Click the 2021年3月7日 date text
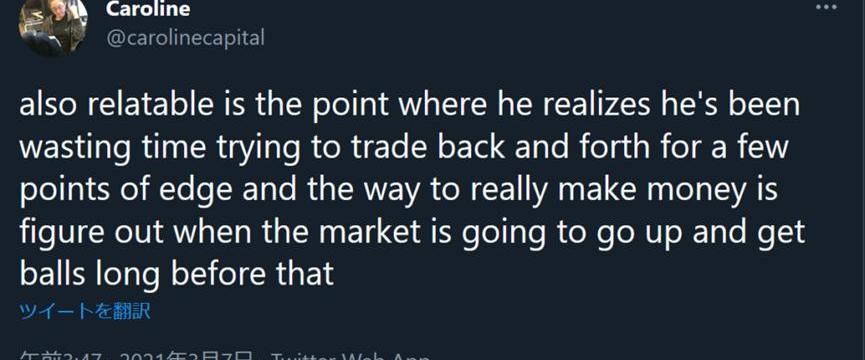Viewport: 865px width, 360px height. point(187,356)
